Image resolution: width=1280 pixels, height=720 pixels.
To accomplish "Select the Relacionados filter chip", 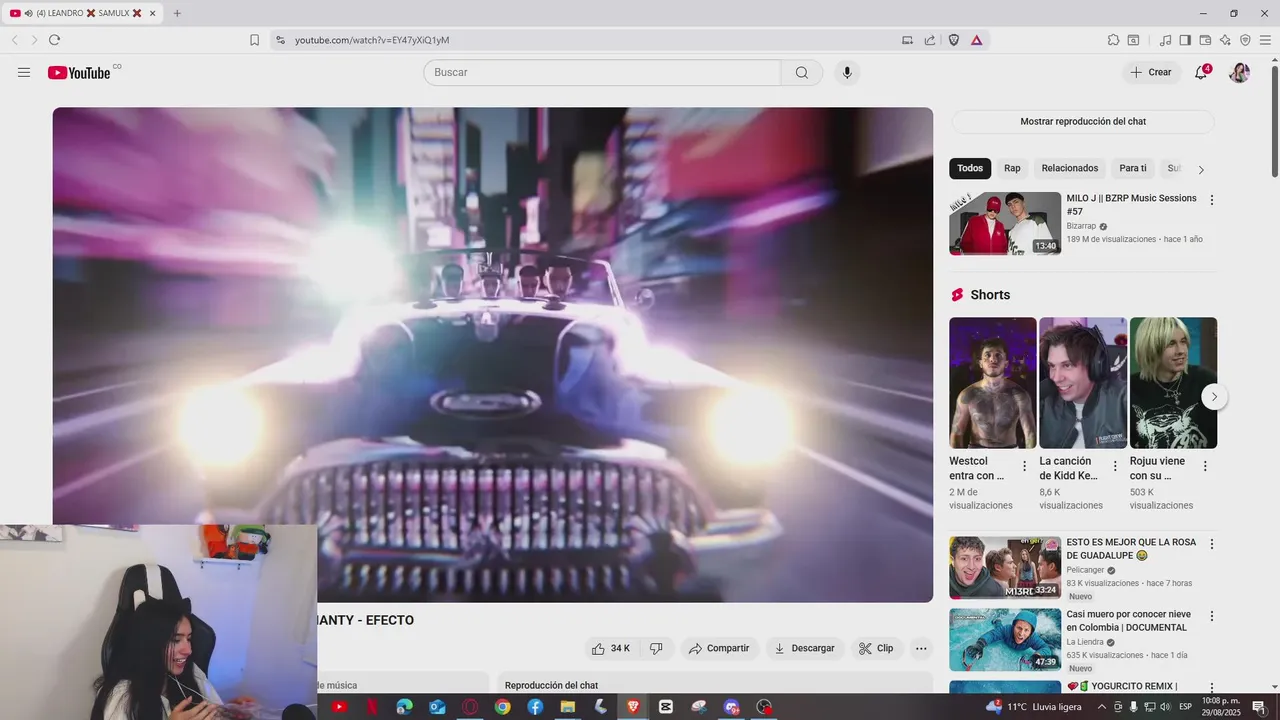I will 1070,168.
